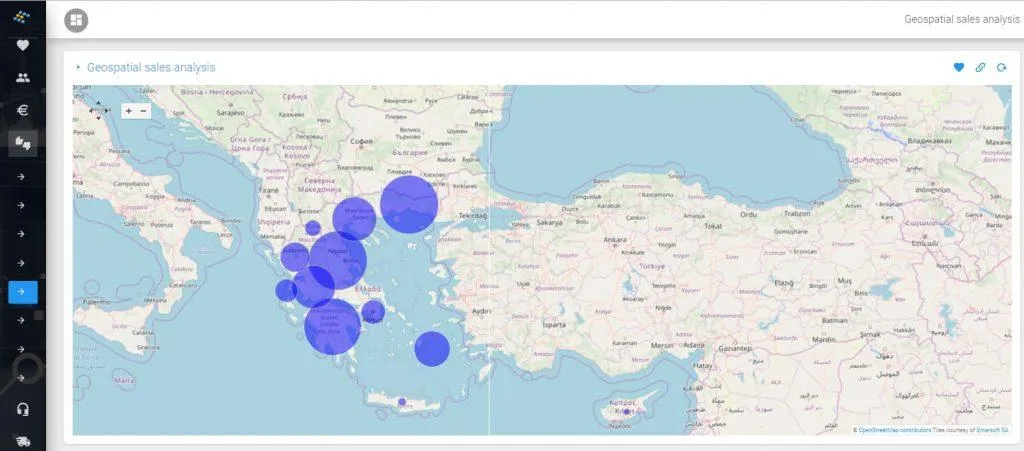Open the delivery truck sidebar icon
Image resolution: width=1024 pixels, height=451 pixels.
click(x=22, y=442)
